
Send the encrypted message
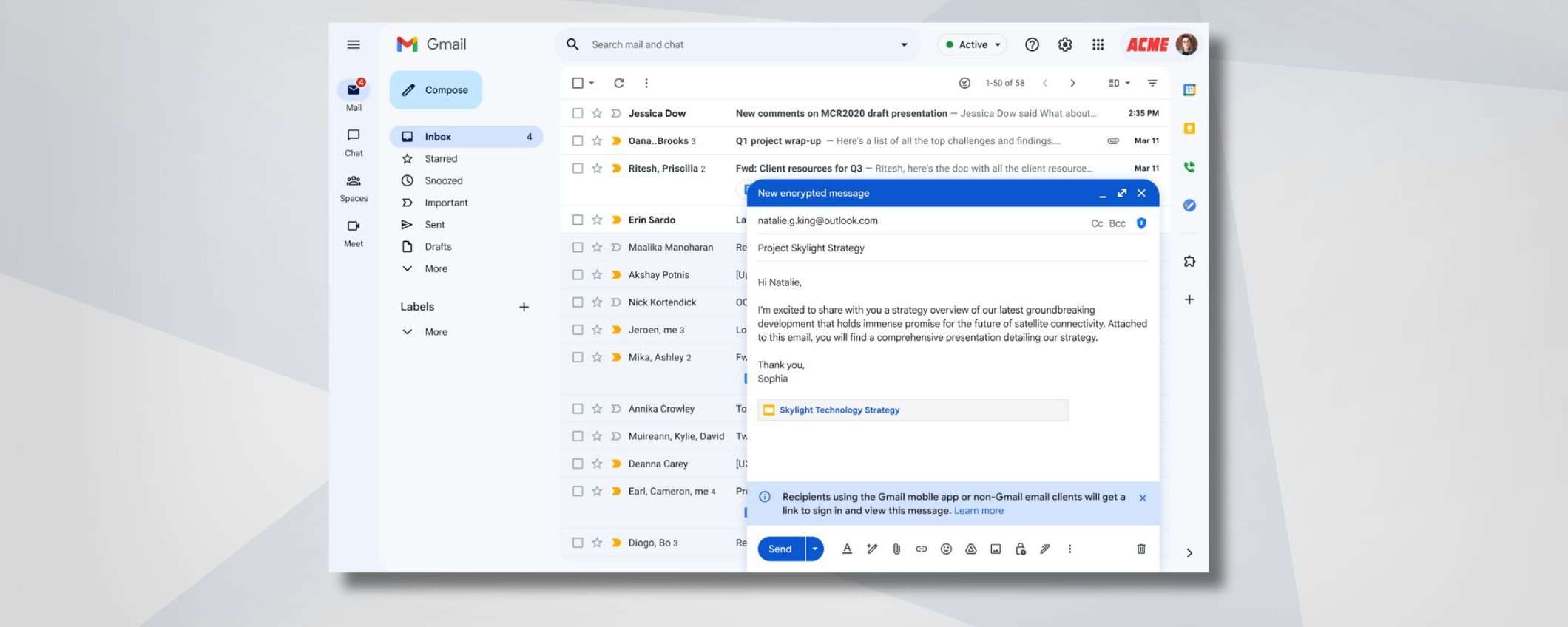(x=780, y=549)
